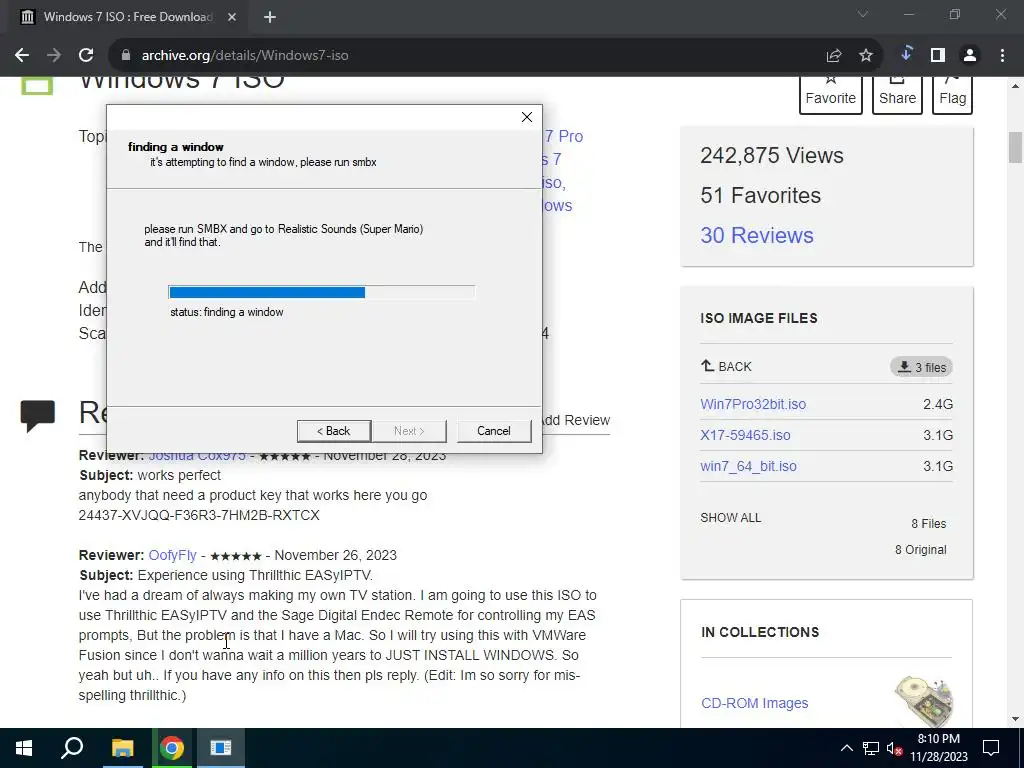Viewport: 1024px width, 768px height.
Task: Cancel the finding a window wizard
Action: 494,431
